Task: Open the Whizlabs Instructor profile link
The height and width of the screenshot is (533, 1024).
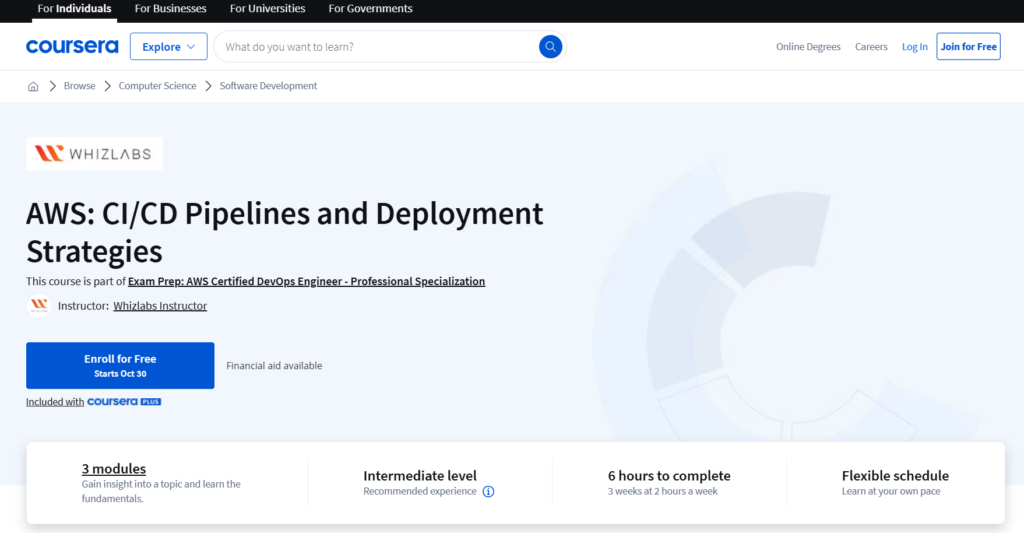Action: click(160, 306)
